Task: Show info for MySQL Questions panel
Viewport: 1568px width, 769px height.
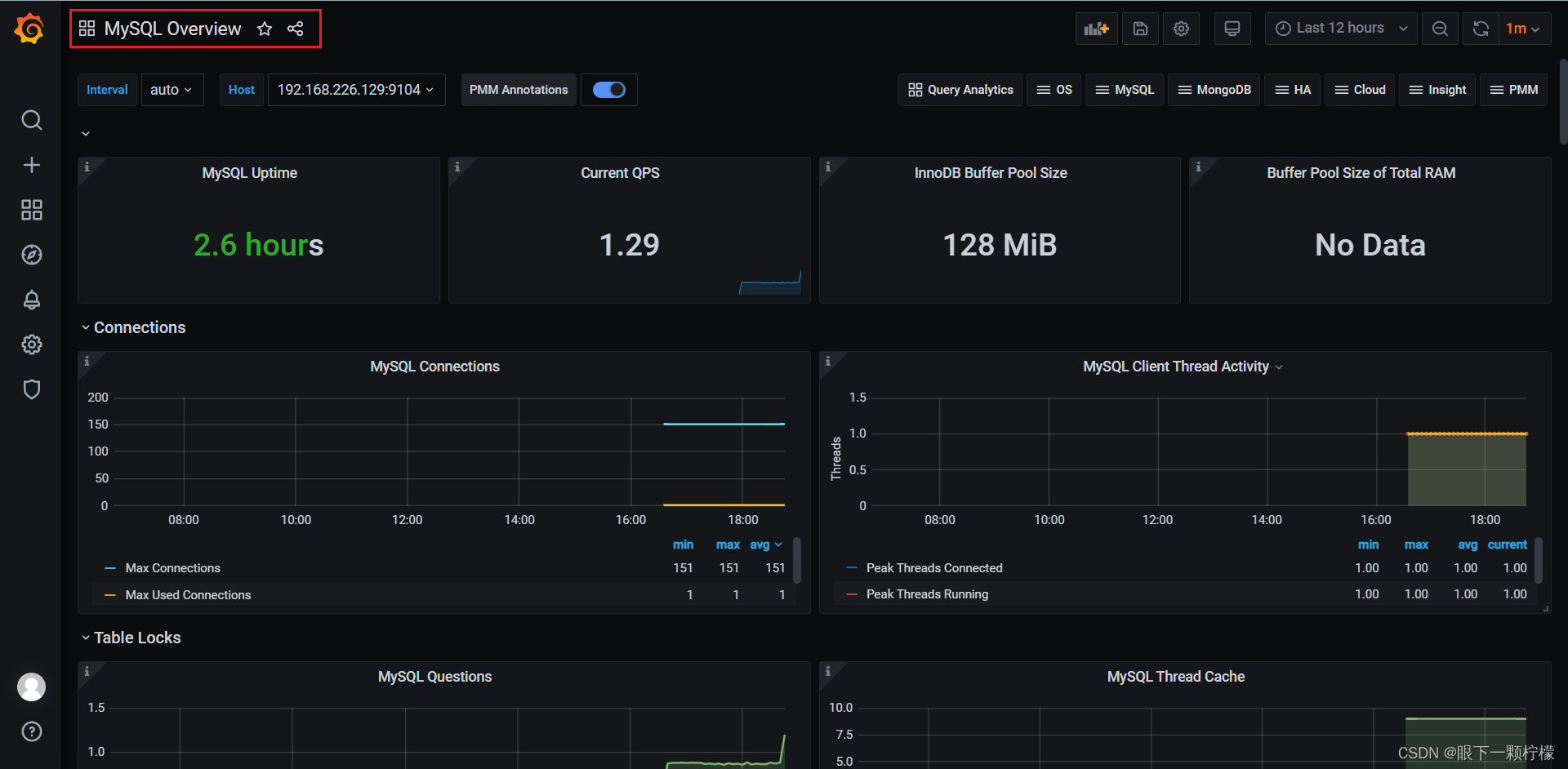Action: pos(87,671)
